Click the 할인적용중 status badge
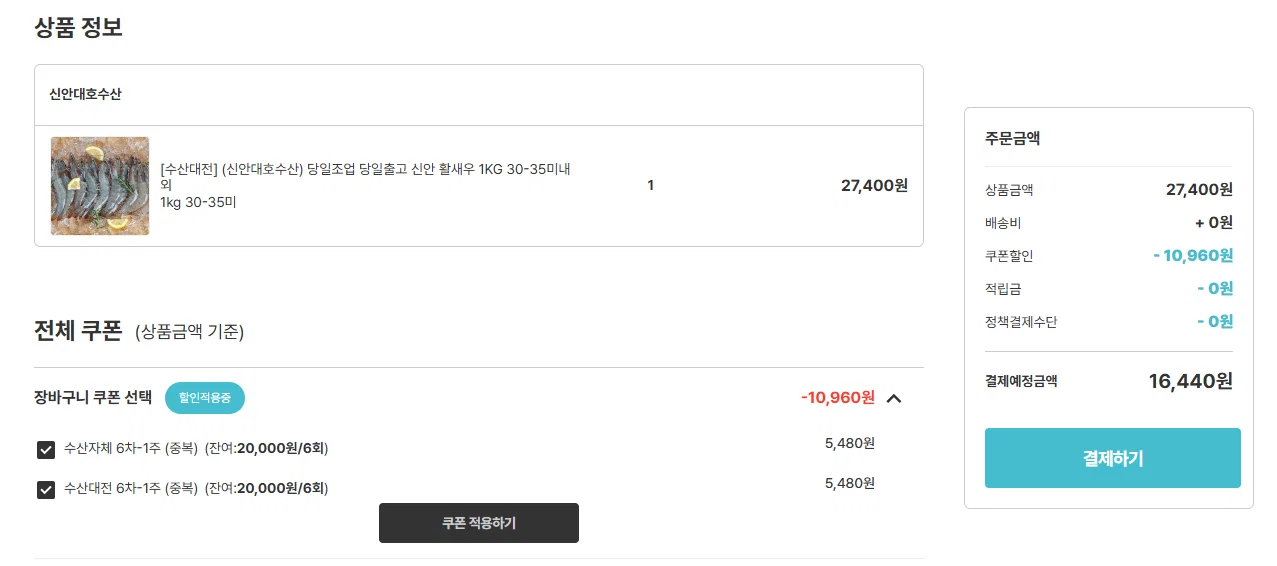This screenshot has width=1277, height=566. pos(205,397)
